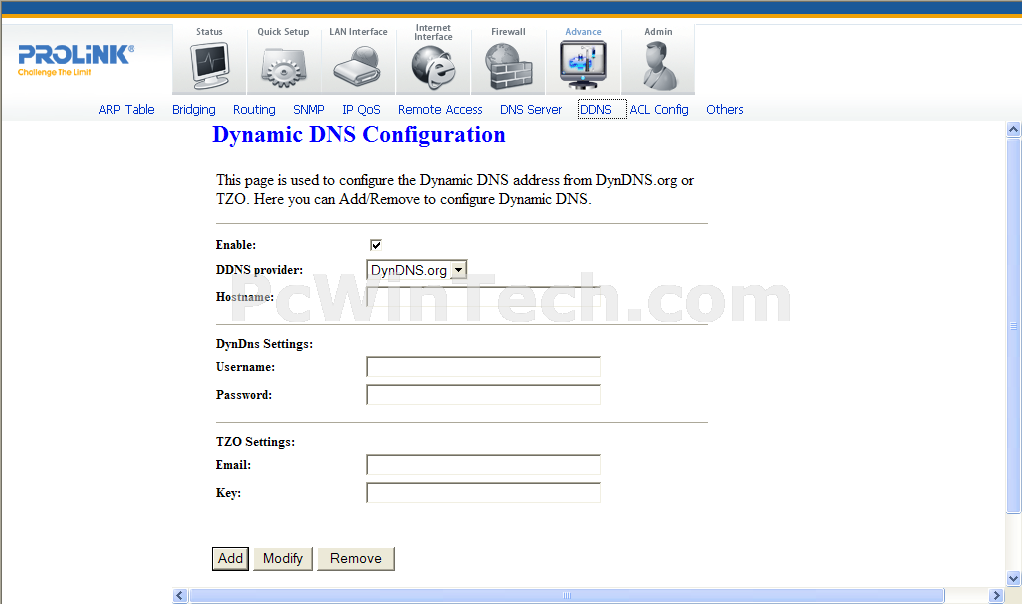Click the horizontal scrollbar right arrow
Viewport: 1022px width, 604px height.
(x=996, y=596)
